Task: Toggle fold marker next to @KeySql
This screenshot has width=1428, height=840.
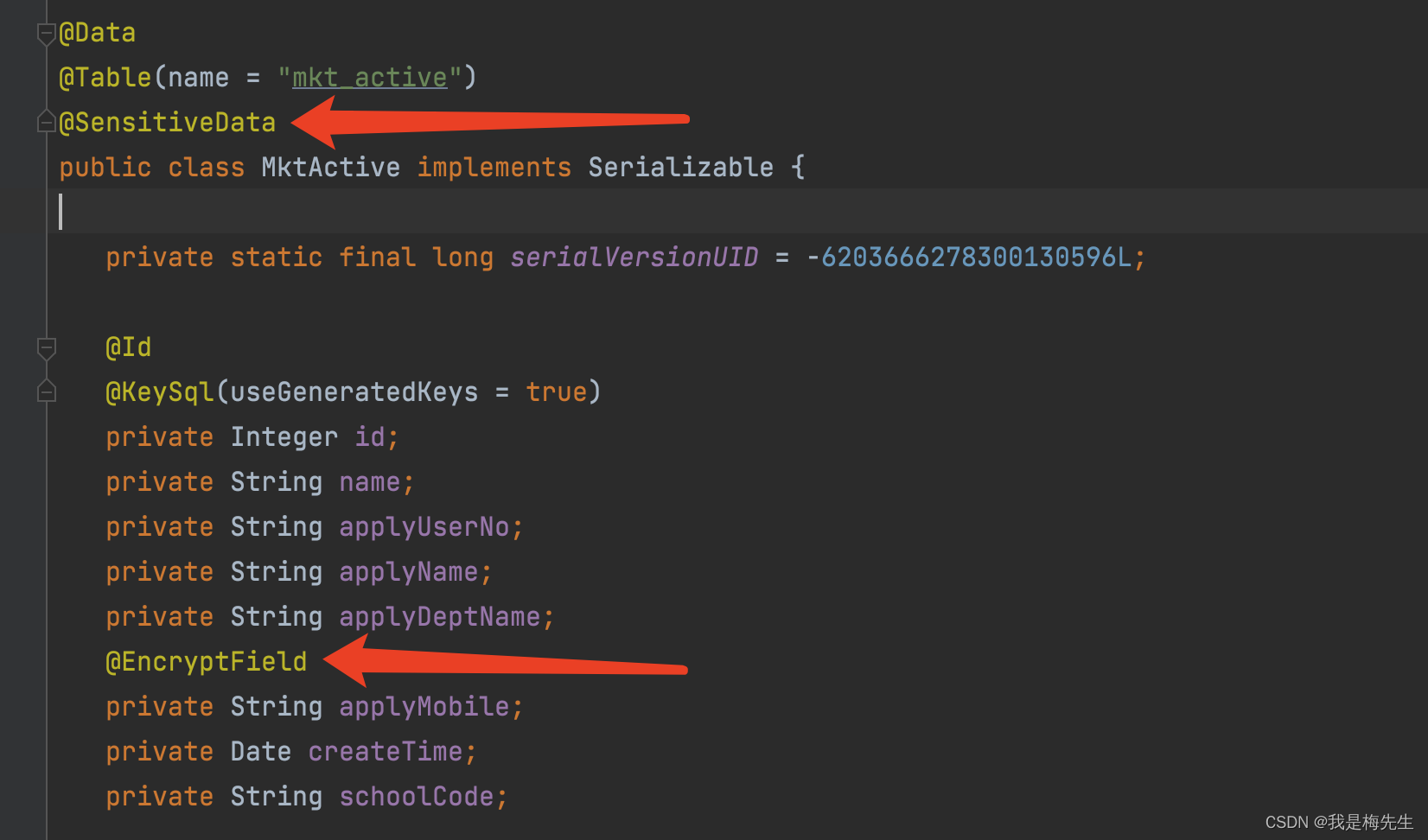Action: [x=47, y=391]
